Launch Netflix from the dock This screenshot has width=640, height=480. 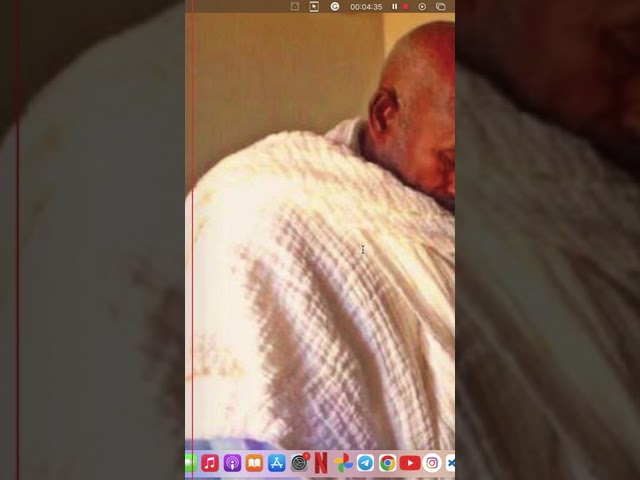[321, 463]
